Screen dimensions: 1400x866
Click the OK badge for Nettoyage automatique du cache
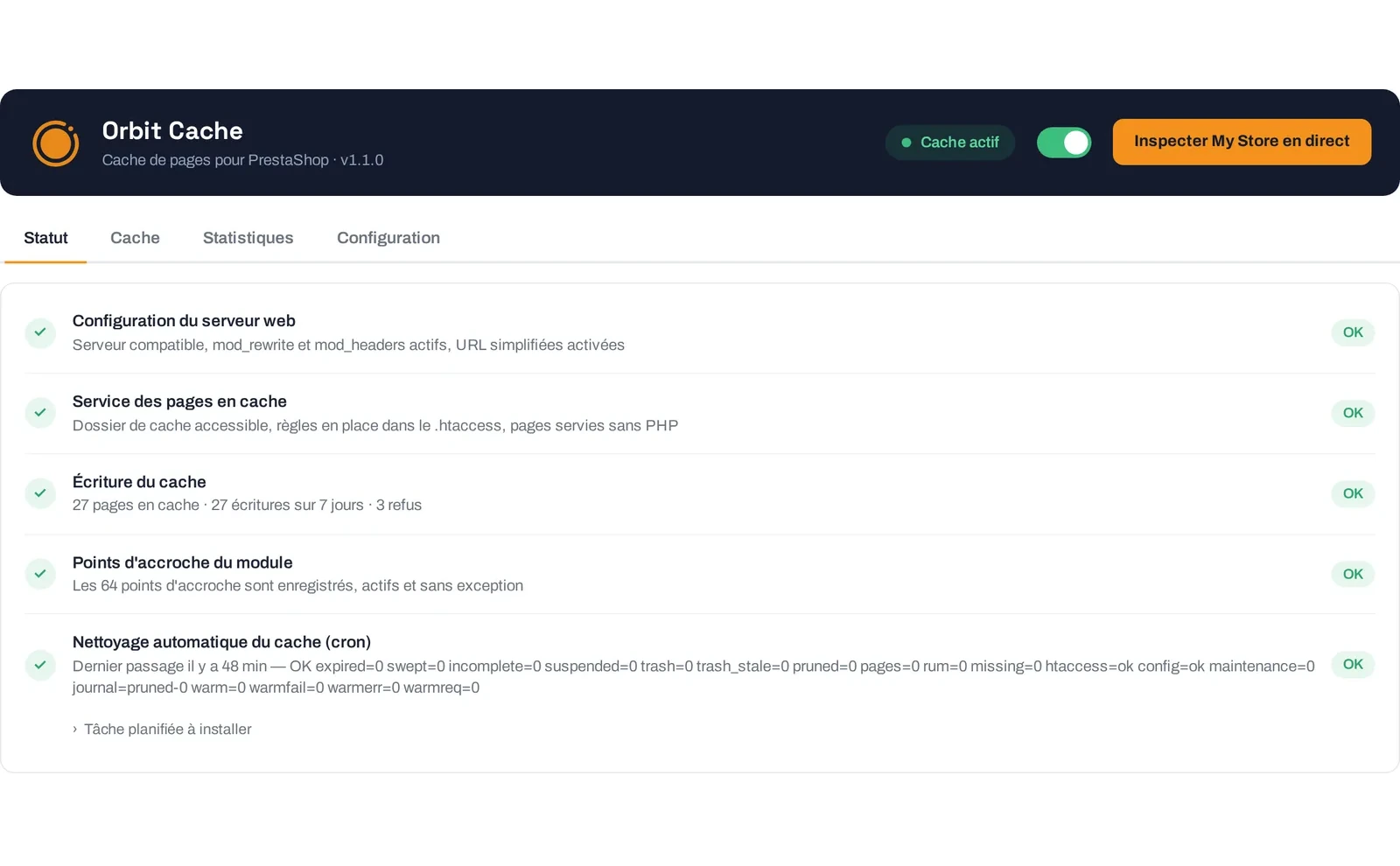coord(1353,664)
